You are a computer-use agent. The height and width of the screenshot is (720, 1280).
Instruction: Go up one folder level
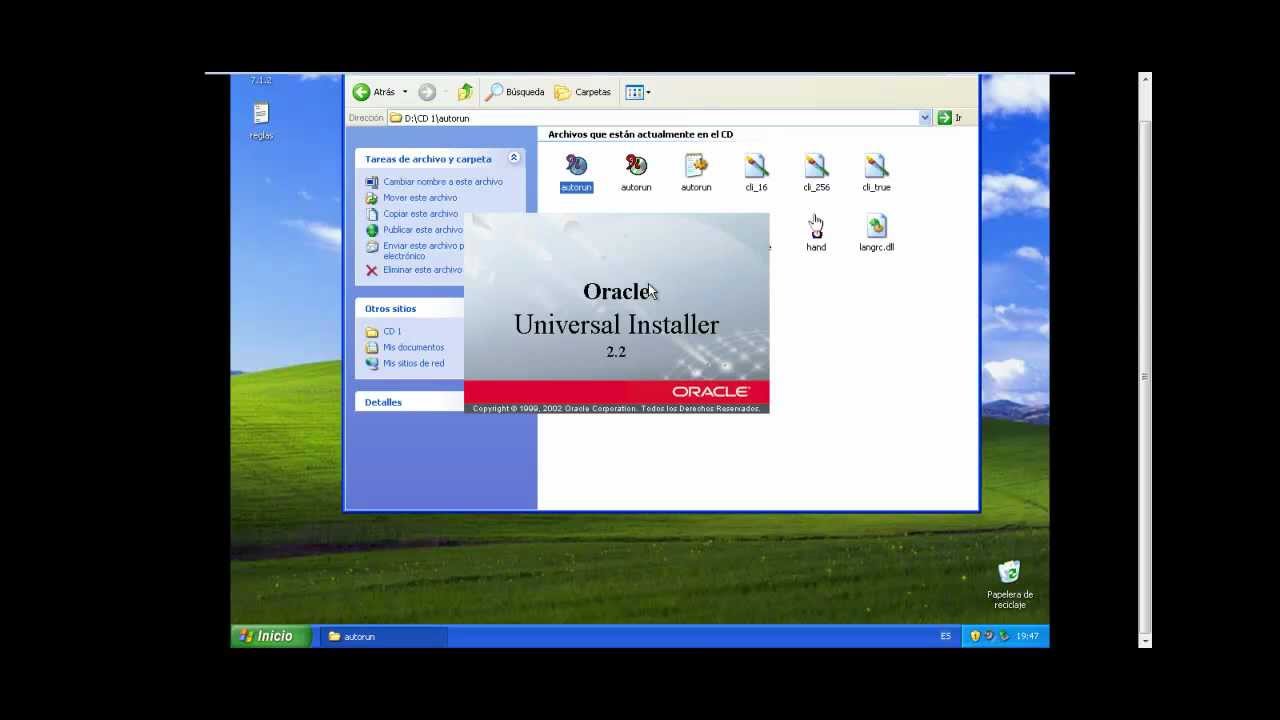(465, 92)
